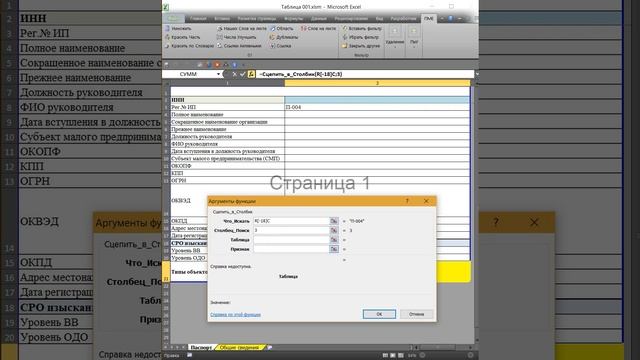Screen dimensions: 640x360
Task: Switch to the Главная ribbon tab
Action: pyautogui.click(x=198, y=18)
